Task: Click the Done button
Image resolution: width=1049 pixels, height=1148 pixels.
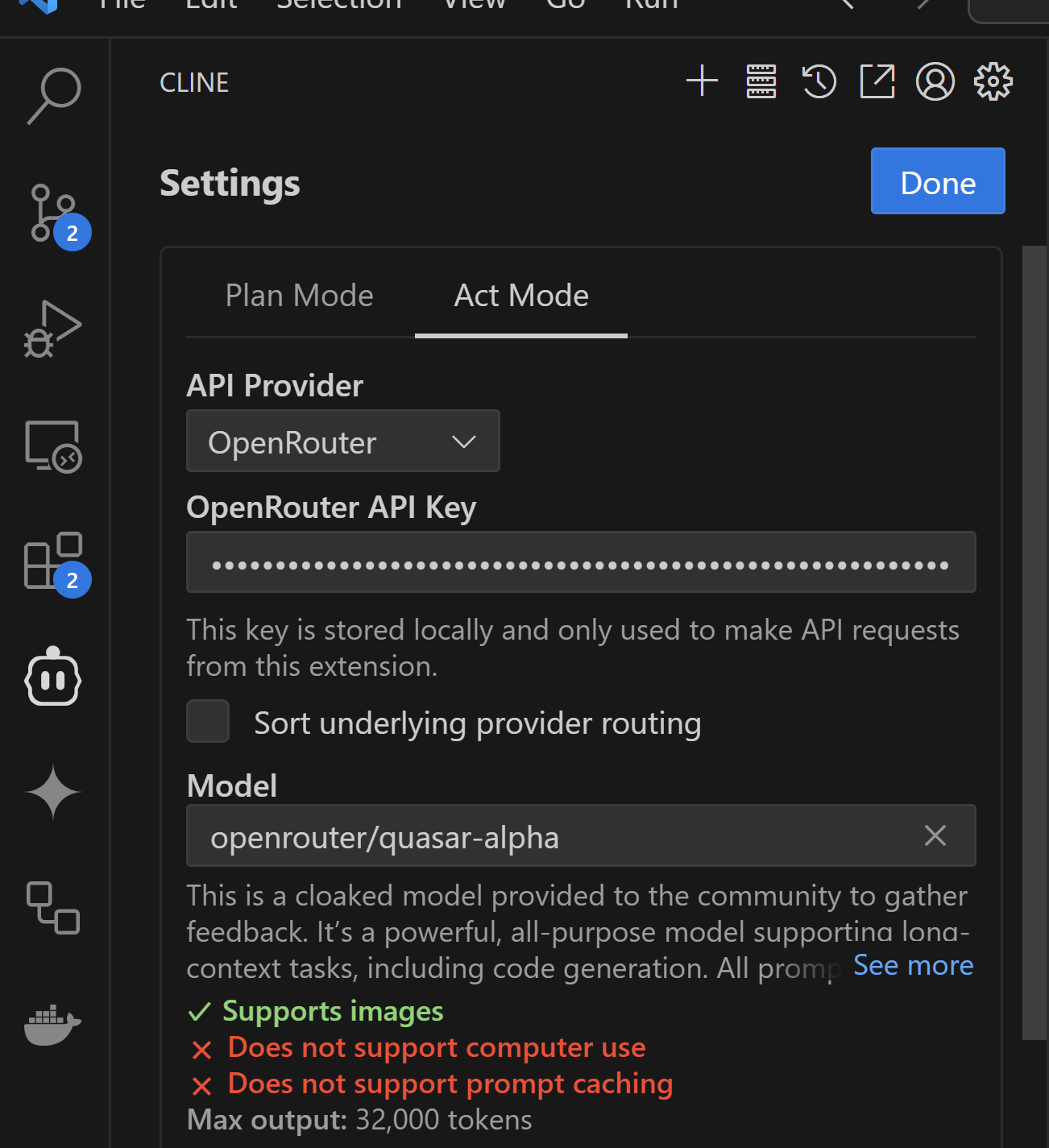Action: pyautogui.click(x=938, y=181)
